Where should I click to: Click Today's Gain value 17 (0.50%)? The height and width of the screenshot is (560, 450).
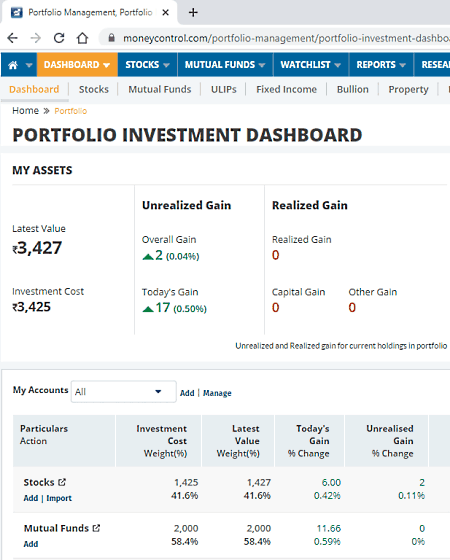point(174,308)
